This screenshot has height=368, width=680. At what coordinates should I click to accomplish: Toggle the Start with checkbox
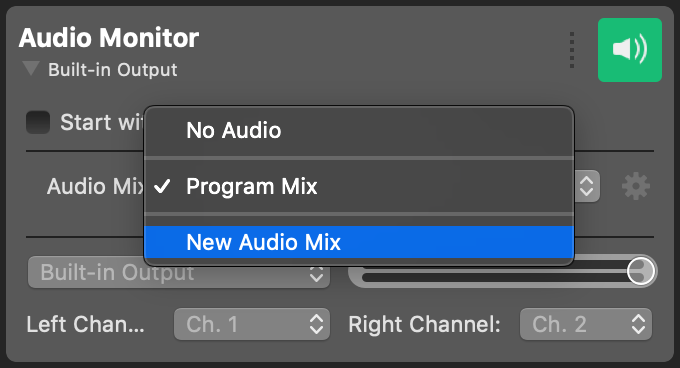pos(38,122)
